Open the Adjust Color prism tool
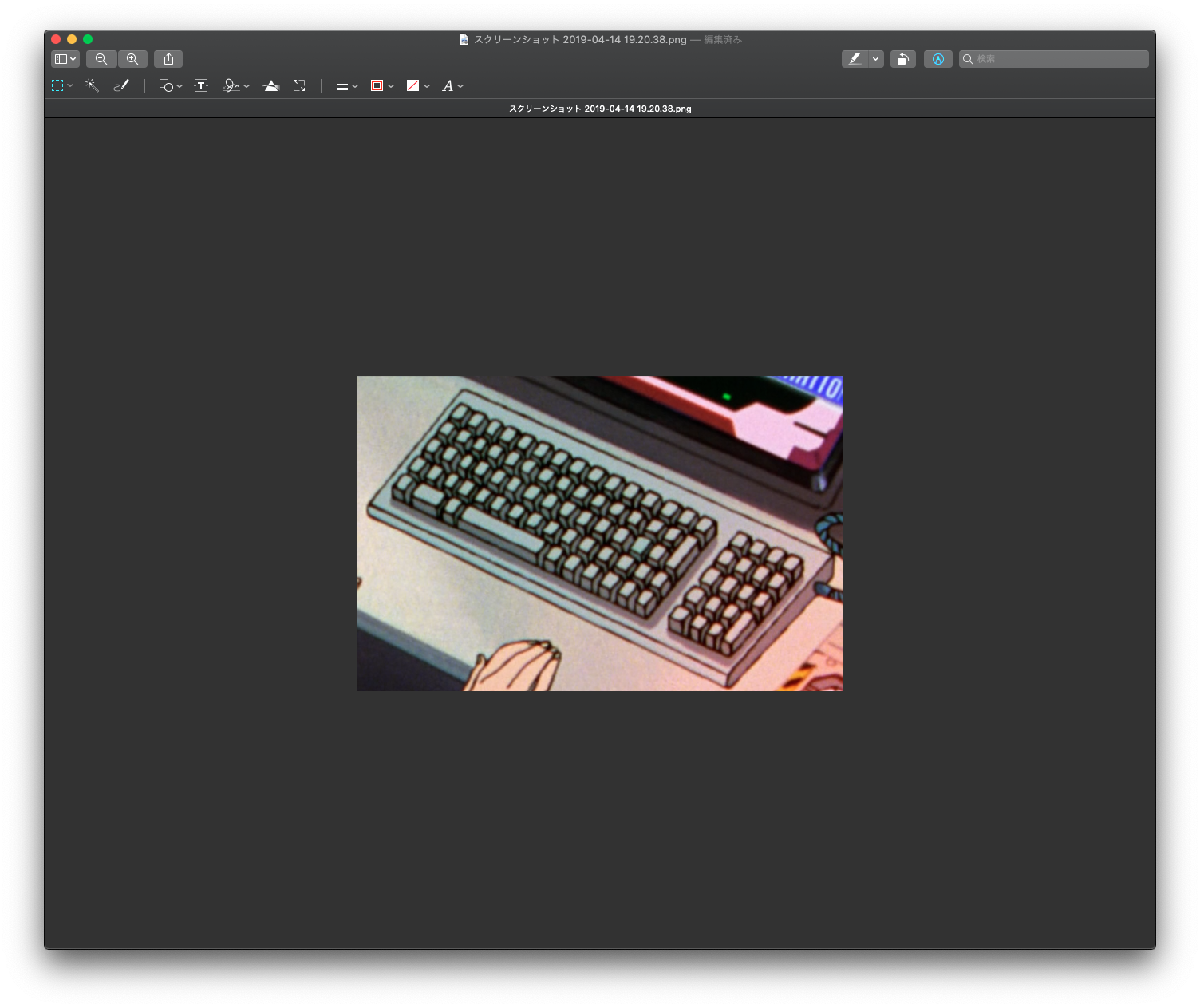This screenshot has height=1008, width=1200. [x=271, y=85]
